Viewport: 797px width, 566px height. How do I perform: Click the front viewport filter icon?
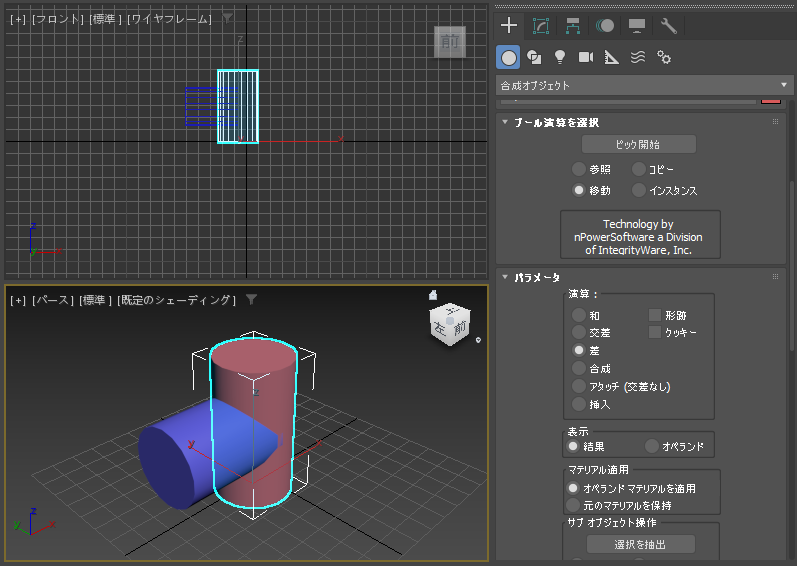(228, 18)
